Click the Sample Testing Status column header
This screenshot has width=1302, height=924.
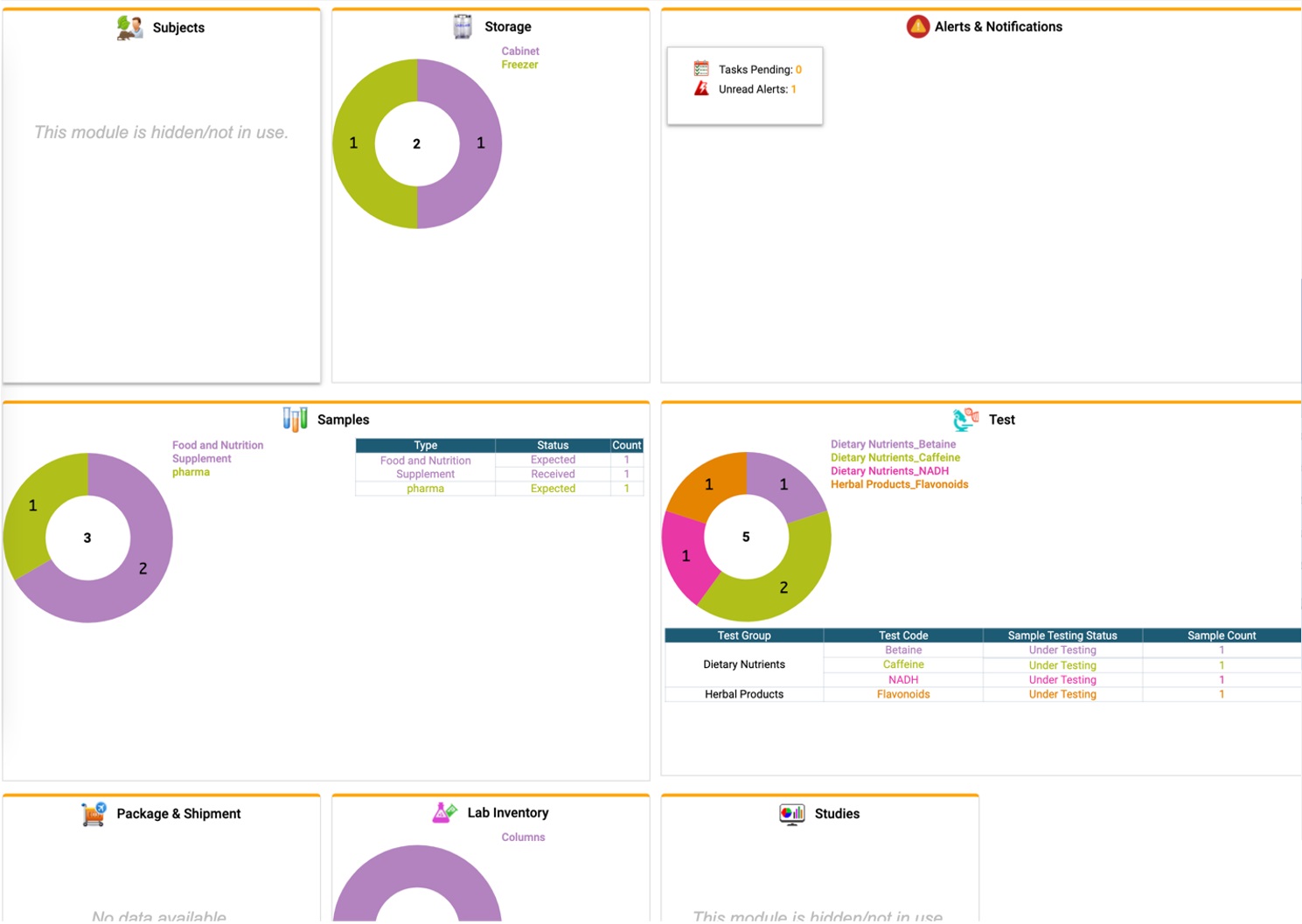pyautogui.click(x=1062, y=636)
